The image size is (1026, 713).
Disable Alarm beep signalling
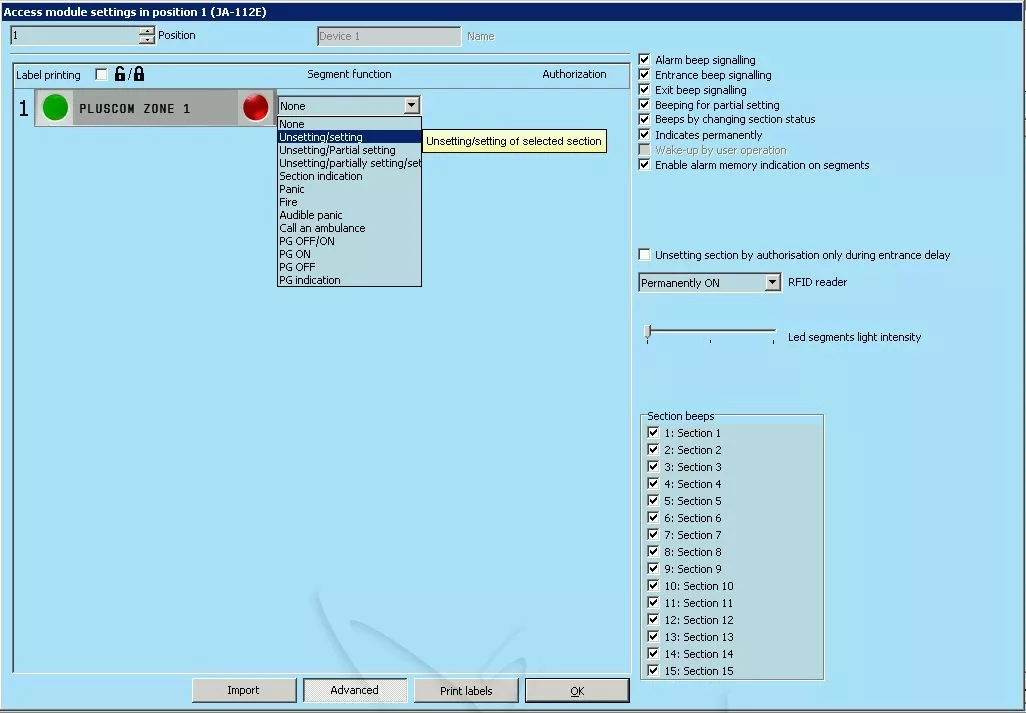(645, 60)
